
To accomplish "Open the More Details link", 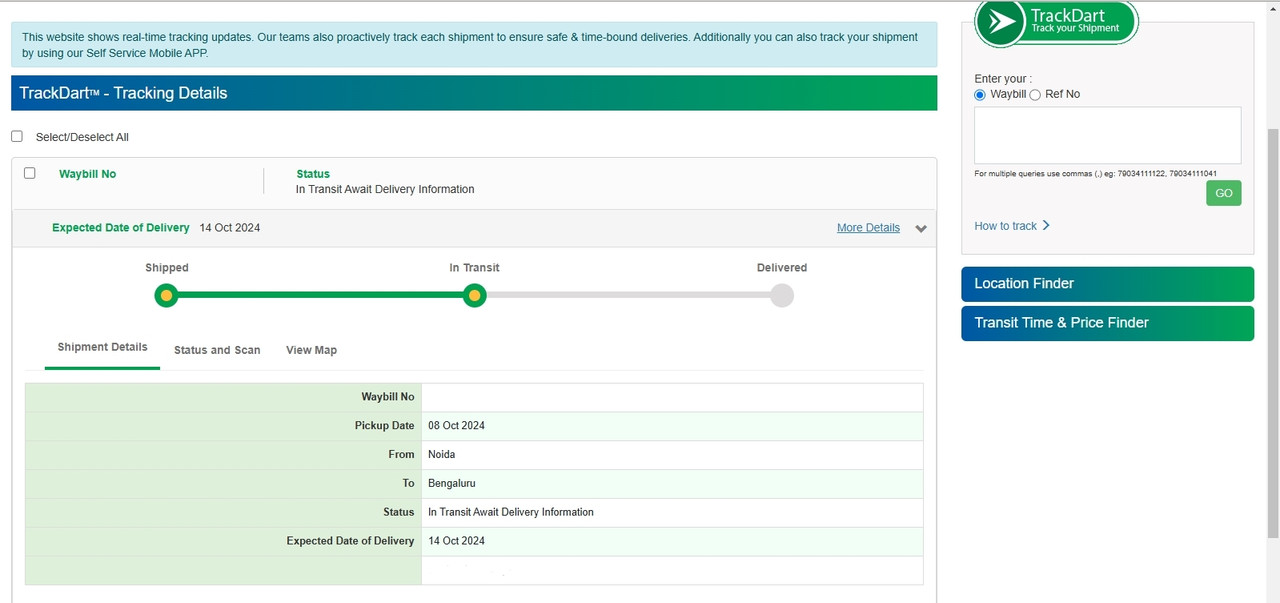I will pos(868,228).
